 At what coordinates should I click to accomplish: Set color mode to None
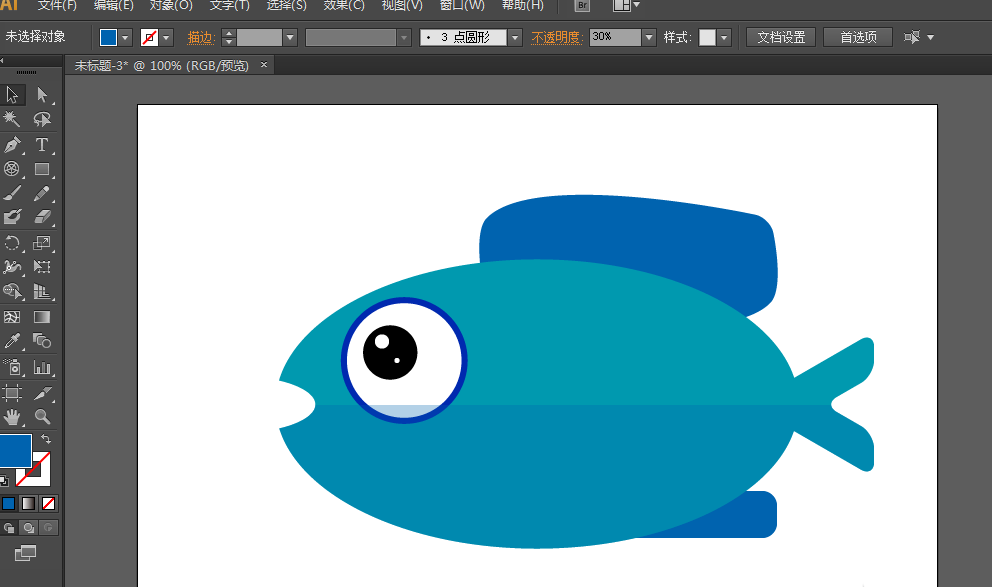(x=49, y=503)
